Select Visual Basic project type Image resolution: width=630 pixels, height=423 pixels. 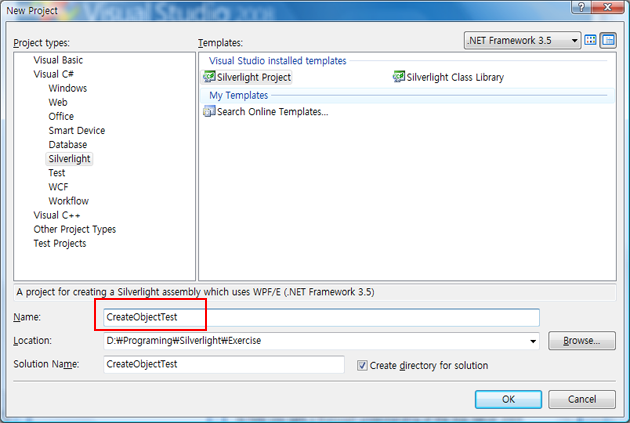pos(58,60)
